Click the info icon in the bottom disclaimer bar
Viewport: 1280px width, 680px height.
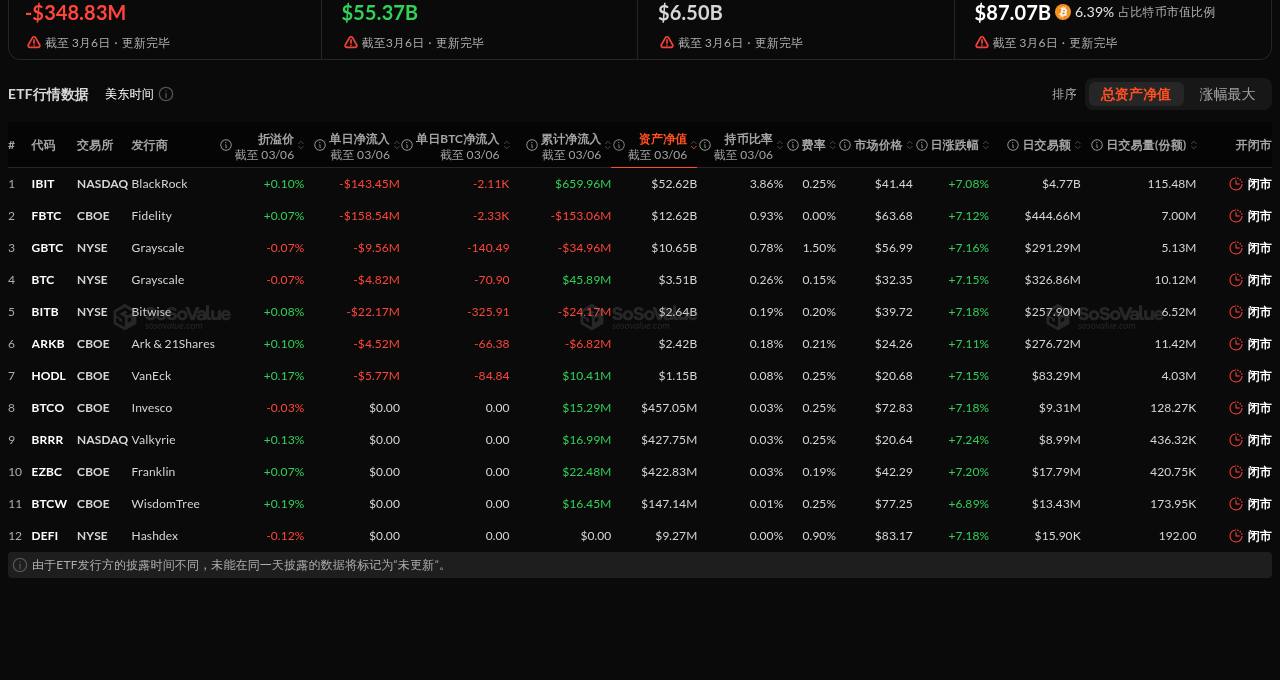coord(20,565)
